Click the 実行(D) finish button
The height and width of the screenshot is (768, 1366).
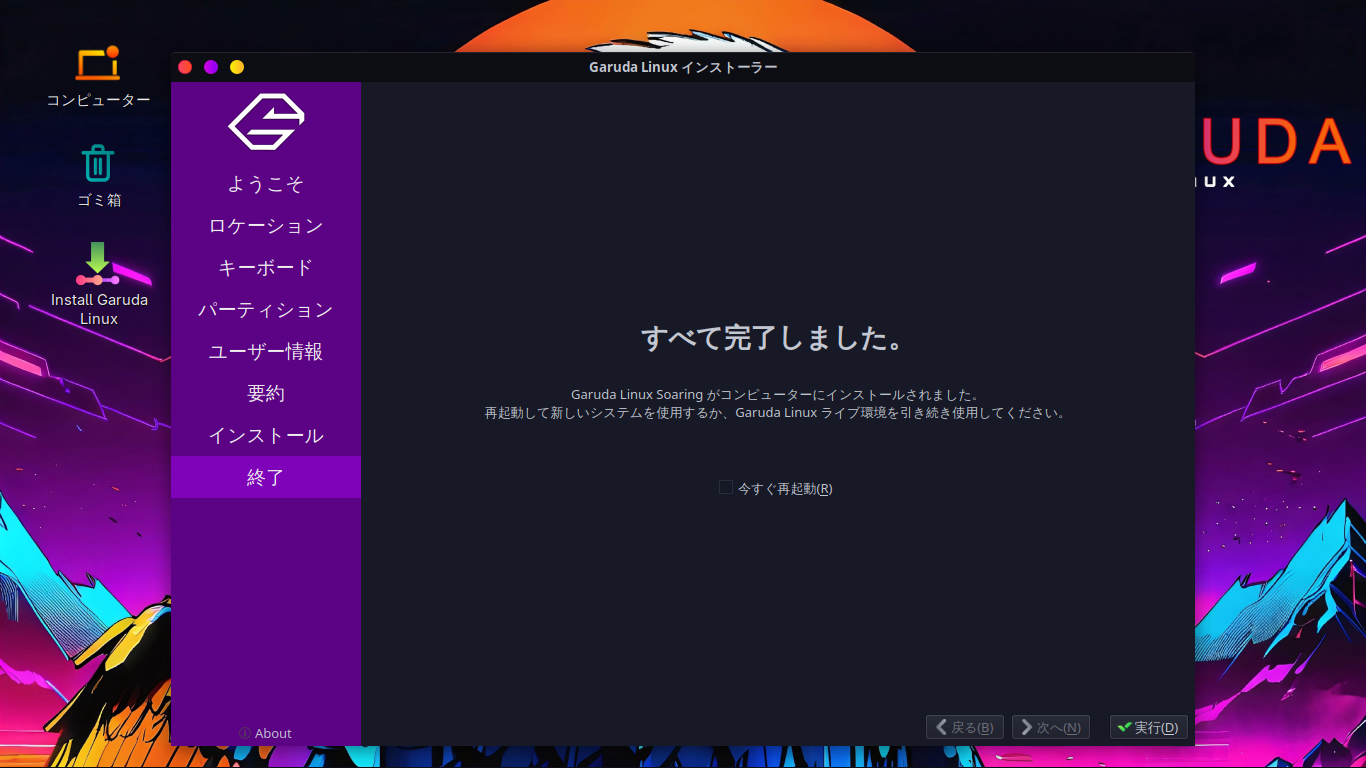1148,727
